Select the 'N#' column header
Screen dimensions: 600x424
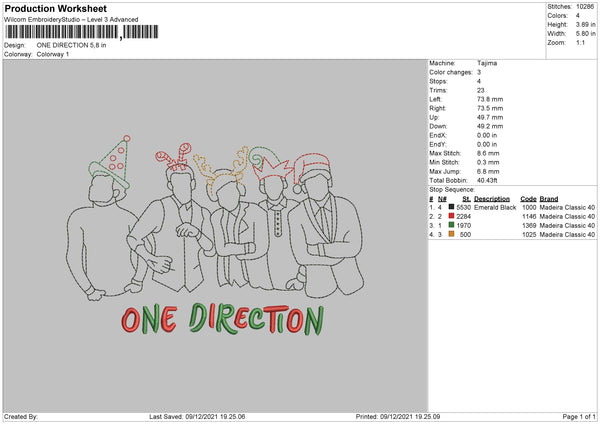coord(442,199)
